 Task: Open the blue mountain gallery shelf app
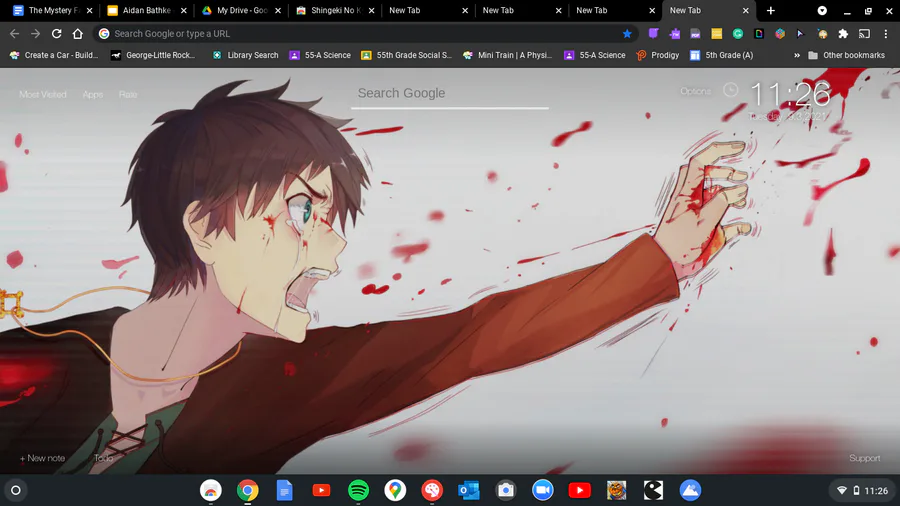pos(690,490)
